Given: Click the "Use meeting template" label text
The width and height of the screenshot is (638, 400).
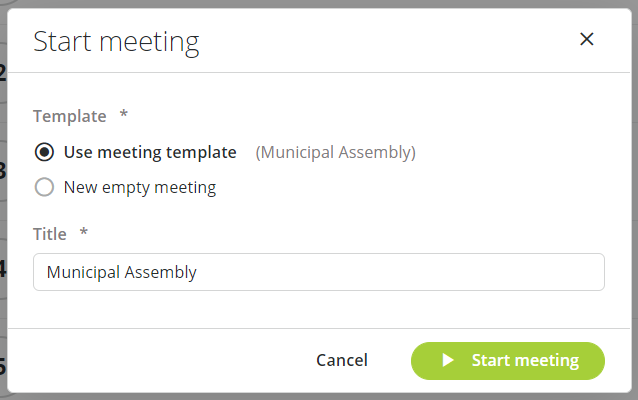Looking at the screenshot, I should [x=150, y=153].
